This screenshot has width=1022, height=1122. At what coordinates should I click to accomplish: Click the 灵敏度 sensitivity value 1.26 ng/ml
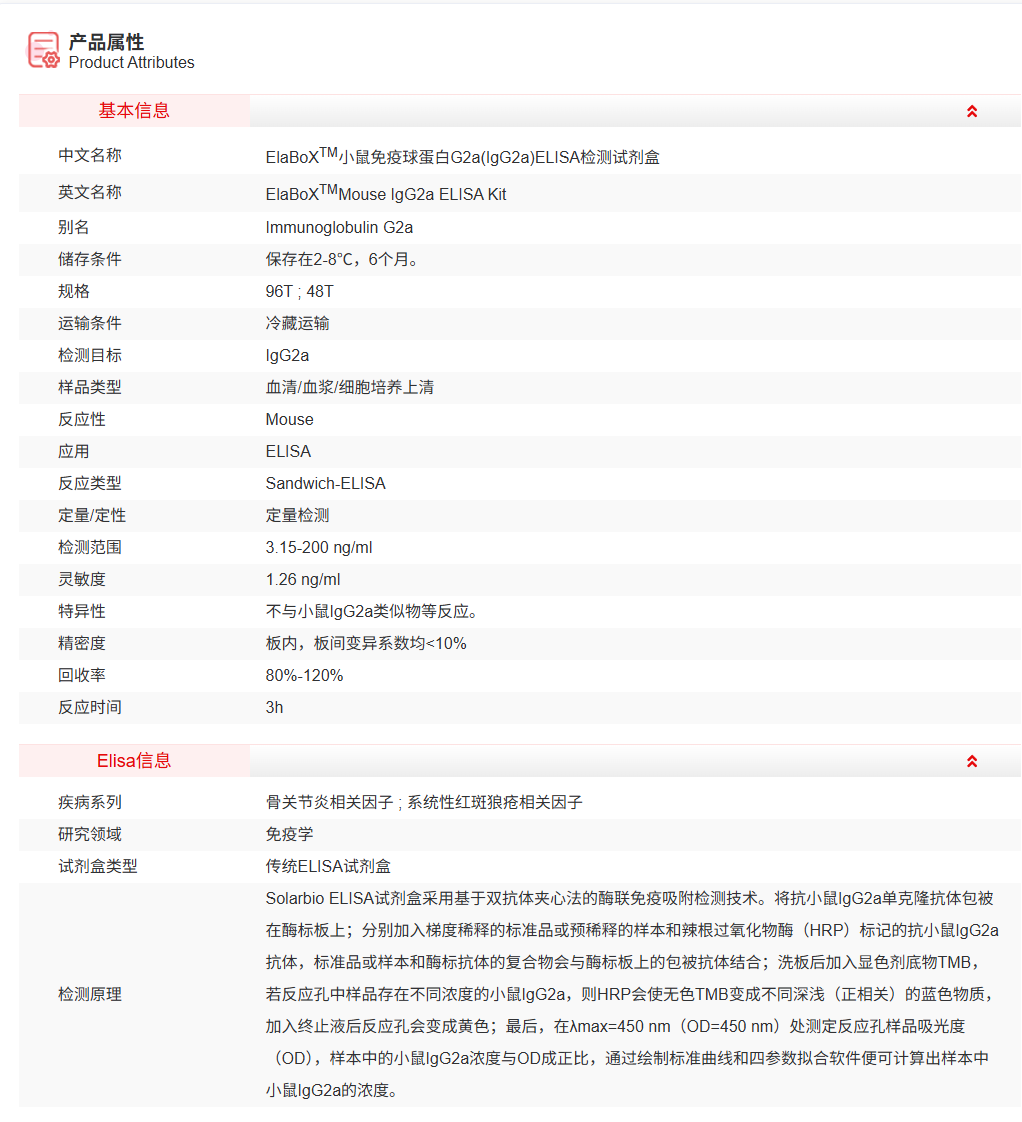pyautogui.click(x=306, y=579)
